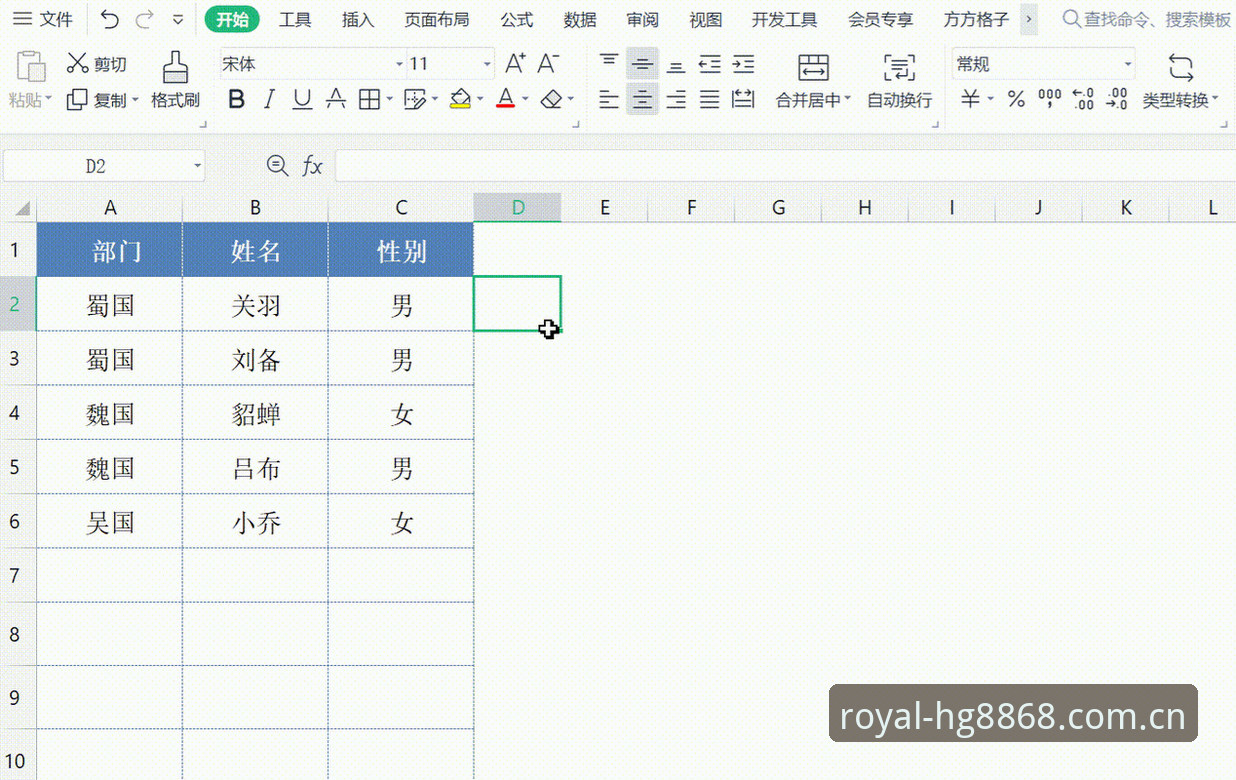This screenshot has width=1236, height=780.
Task: Decrease decimal places icon
Action: point(1116,99)
